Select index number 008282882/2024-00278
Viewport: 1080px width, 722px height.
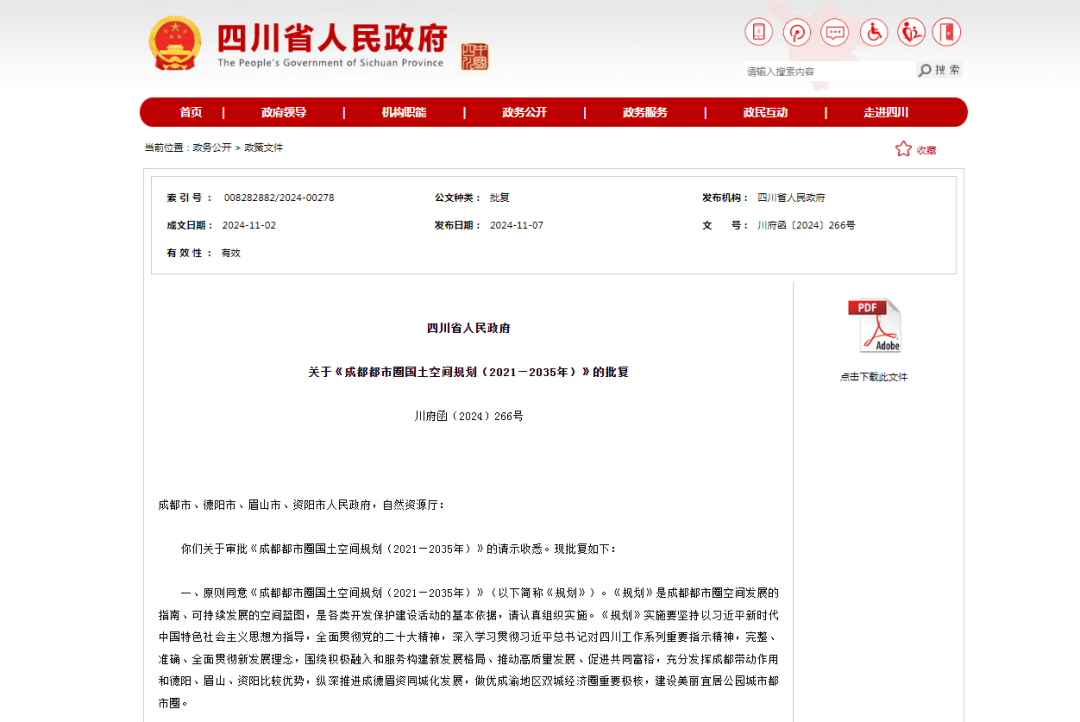click(279, 198)
